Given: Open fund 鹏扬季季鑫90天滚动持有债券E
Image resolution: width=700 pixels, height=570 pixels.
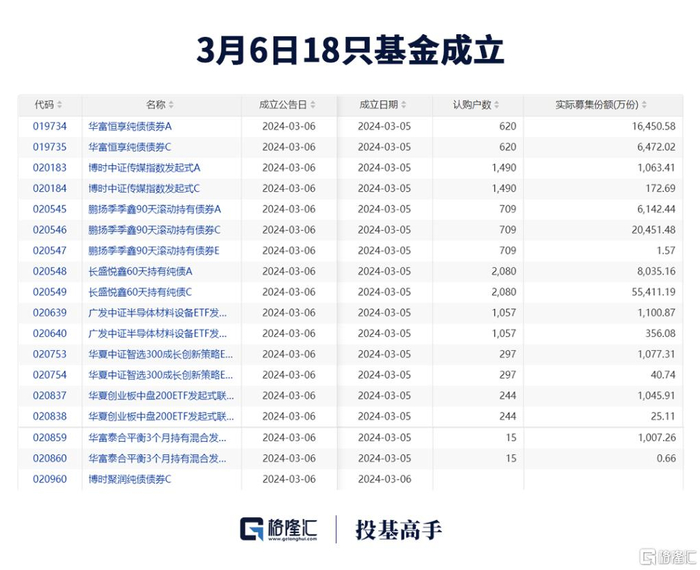Looking at the screenshot, I should click(x=154, y=250).
